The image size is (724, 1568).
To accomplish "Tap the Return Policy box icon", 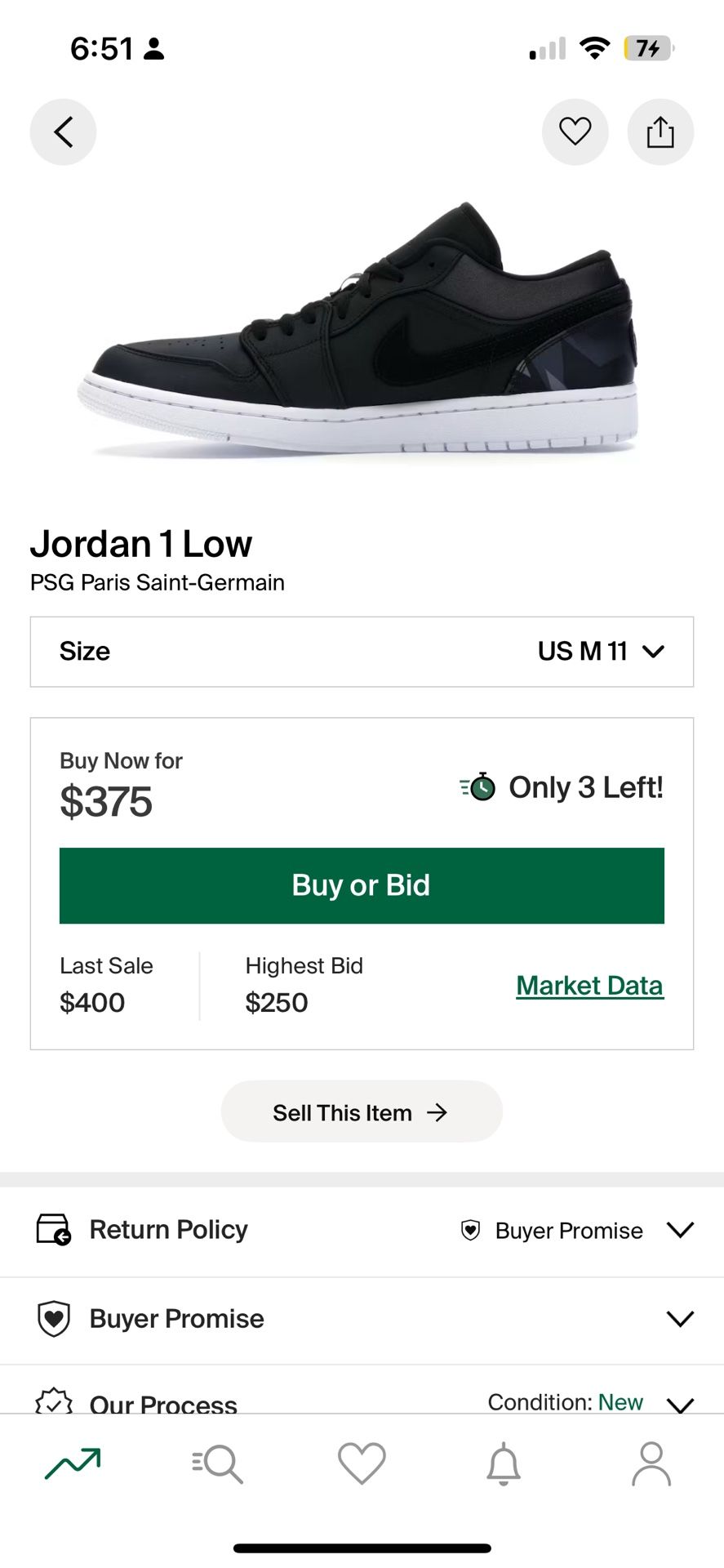I will (x=53, y=1229).
